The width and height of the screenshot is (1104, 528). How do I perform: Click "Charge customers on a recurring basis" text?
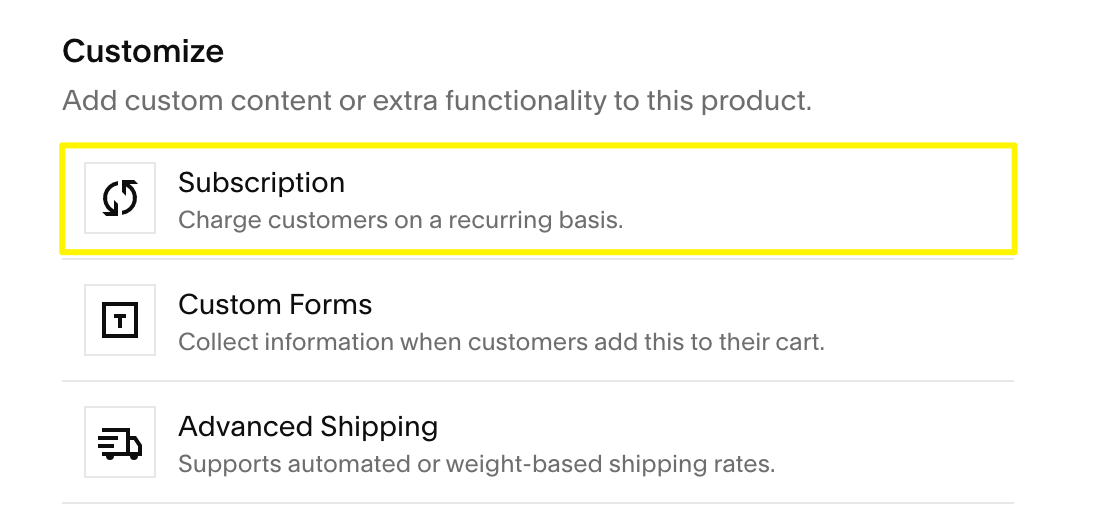tap(400, 219)
